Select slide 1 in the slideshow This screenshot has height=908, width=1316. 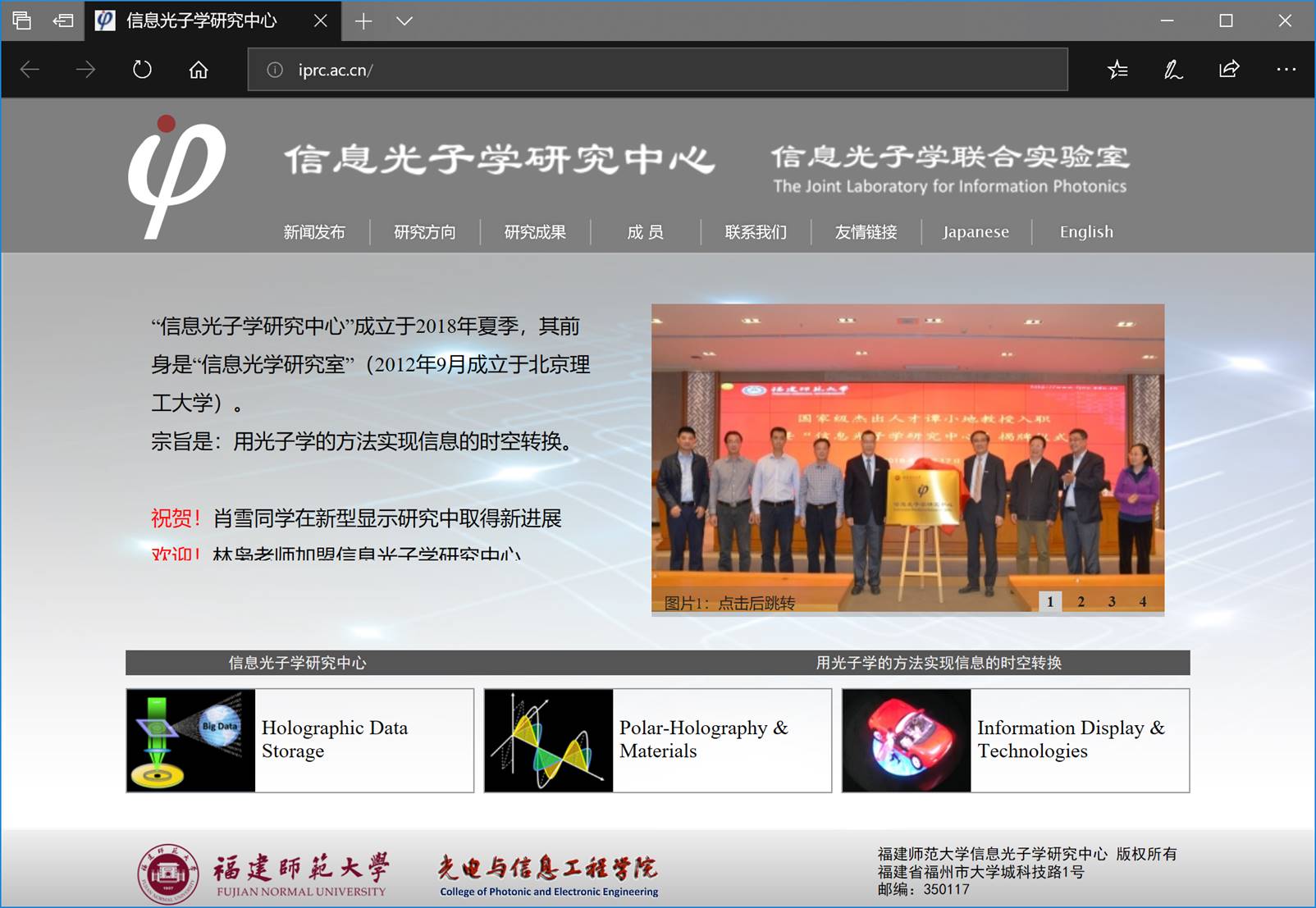coord(1050,601)
